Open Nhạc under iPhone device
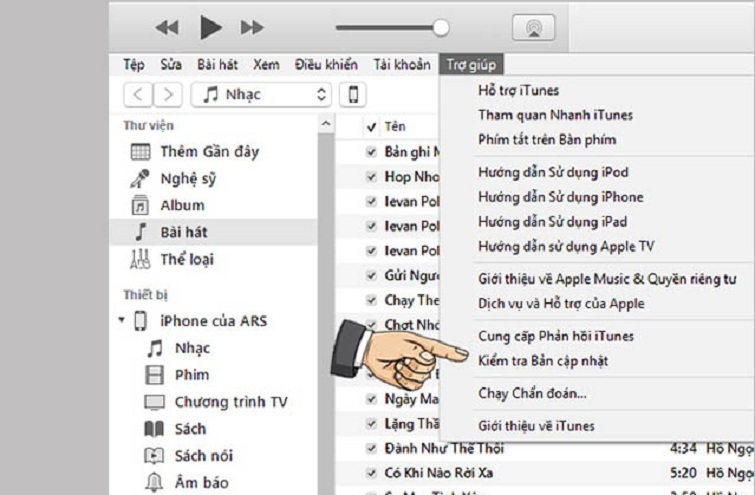This screenshot has height=495, width=755. tap(193, 348)
